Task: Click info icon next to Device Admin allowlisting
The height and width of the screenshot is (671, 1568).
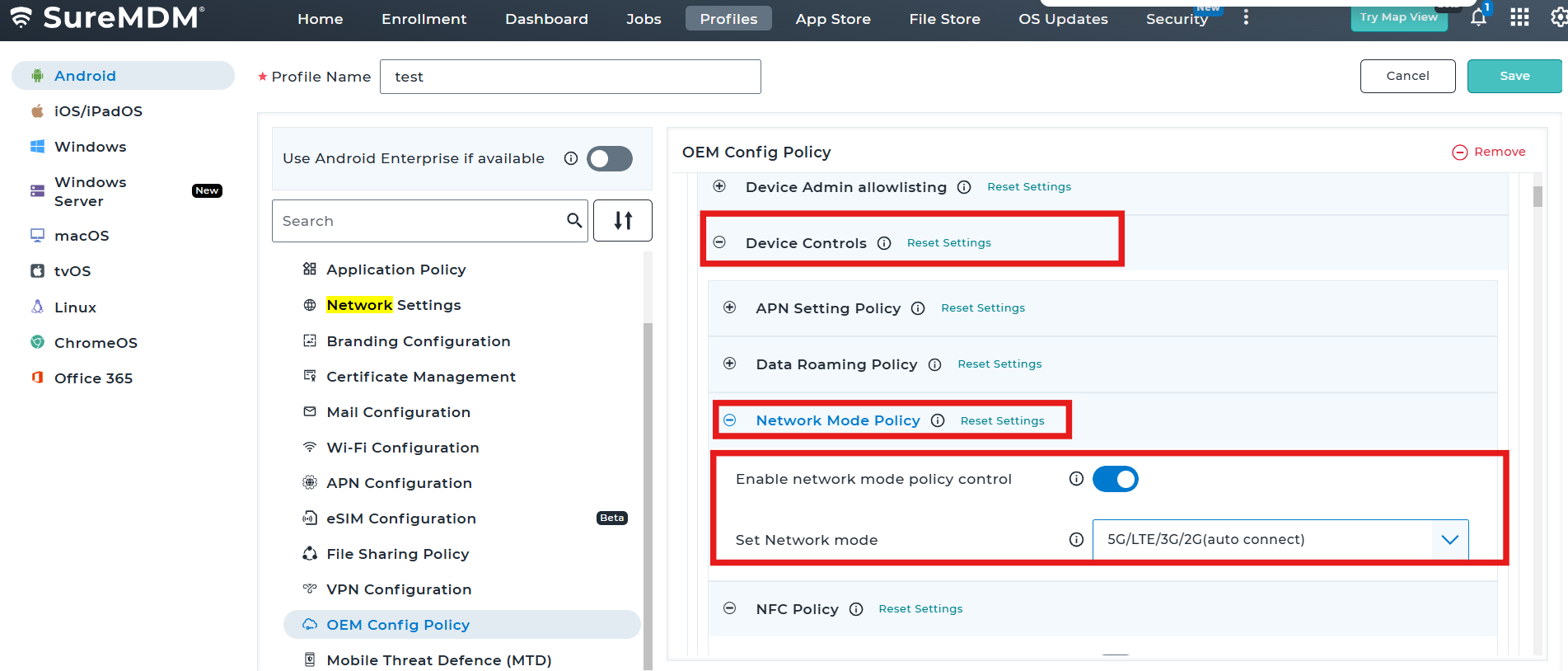Action: point(964,187)
